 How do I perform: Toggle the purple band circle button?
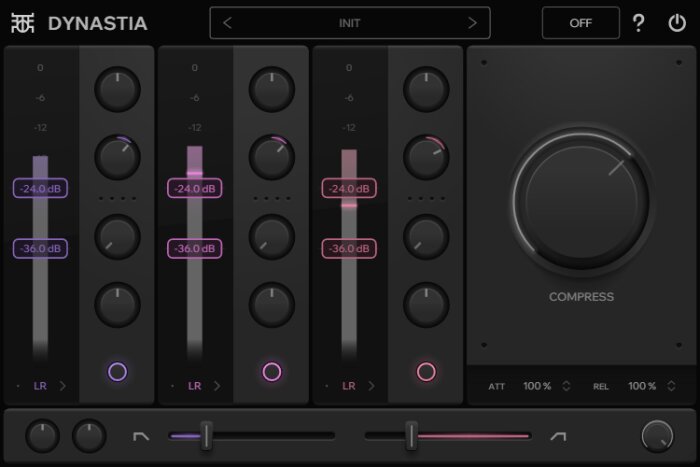117,371
